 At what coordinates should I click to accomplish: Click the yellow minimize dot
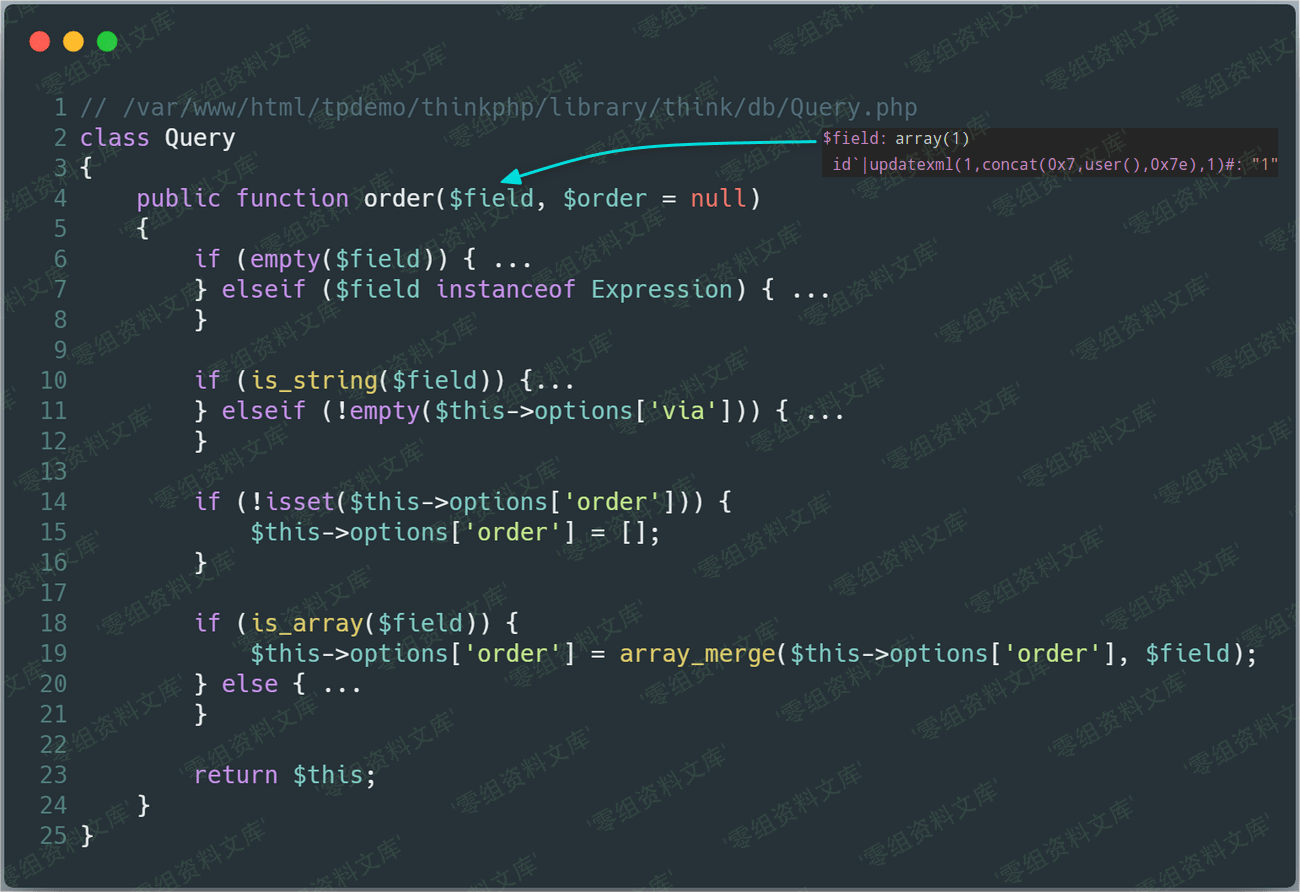[73, 41]
